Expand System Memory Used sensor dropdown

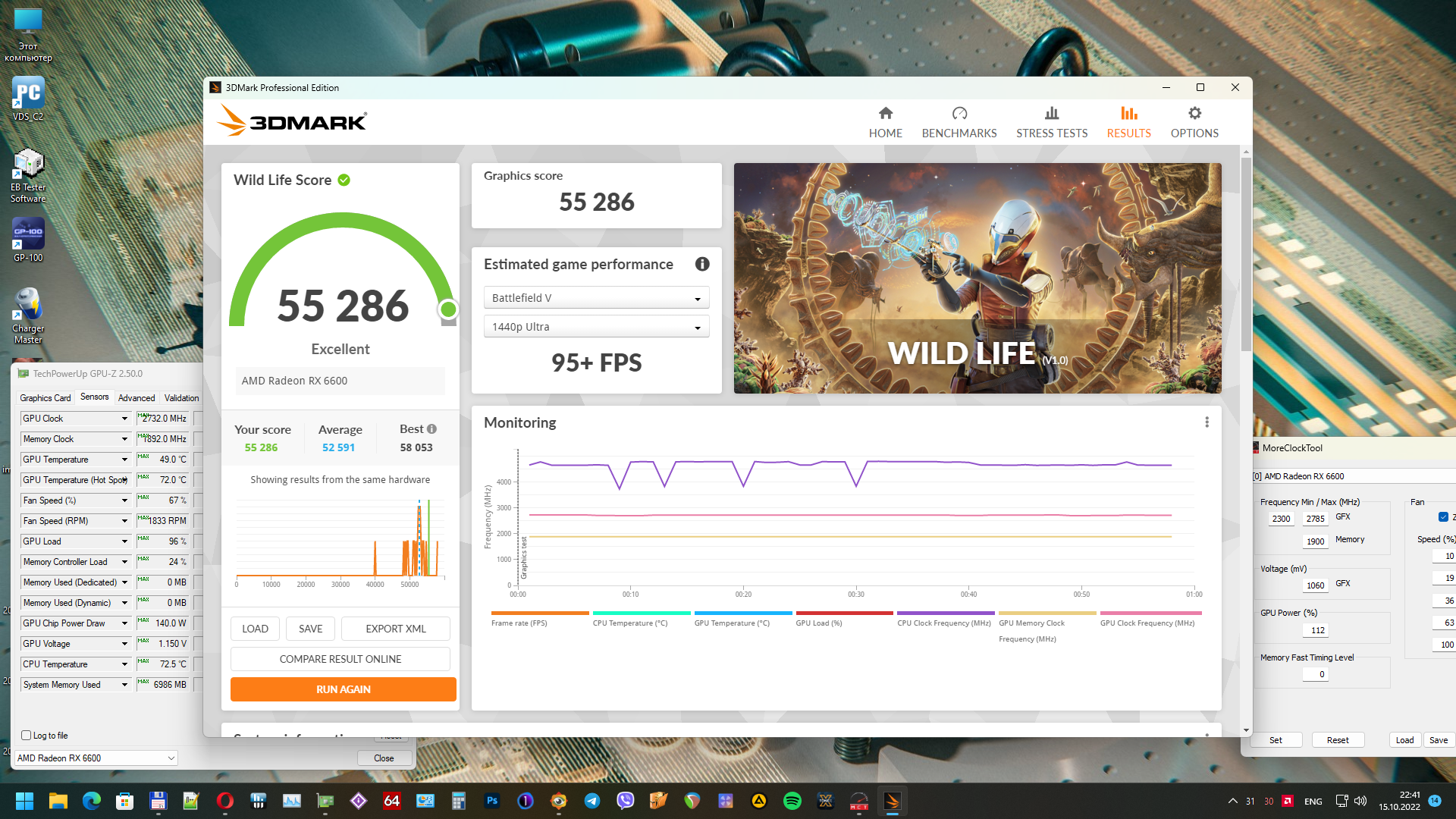[124, 685]
